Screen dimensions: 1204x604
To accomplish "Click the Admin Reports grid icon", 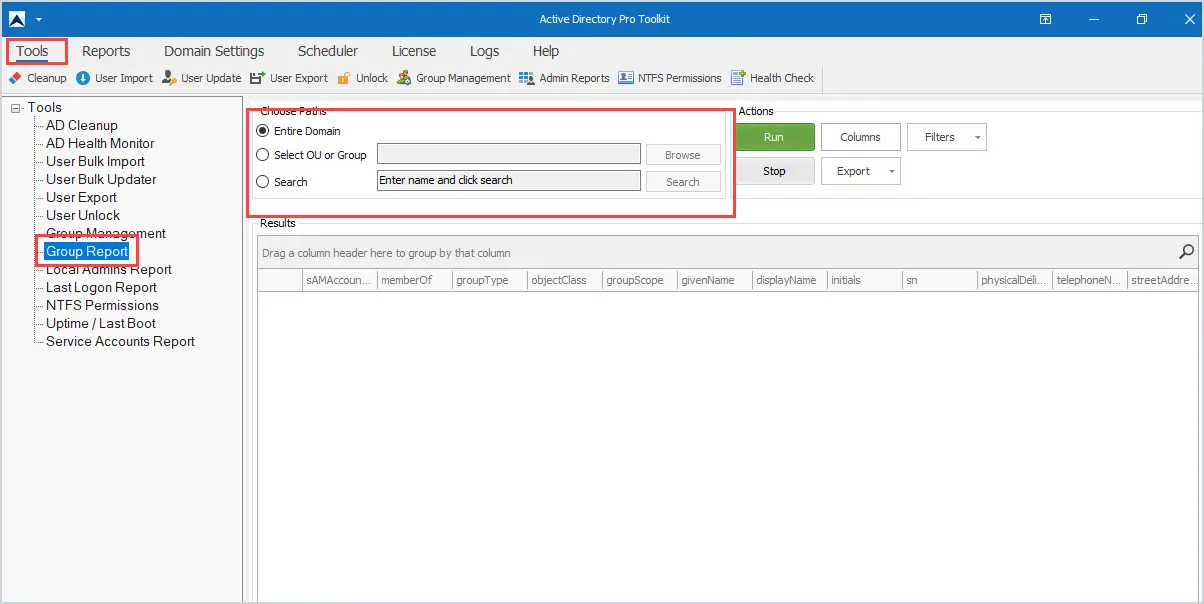I will [527, 78].
